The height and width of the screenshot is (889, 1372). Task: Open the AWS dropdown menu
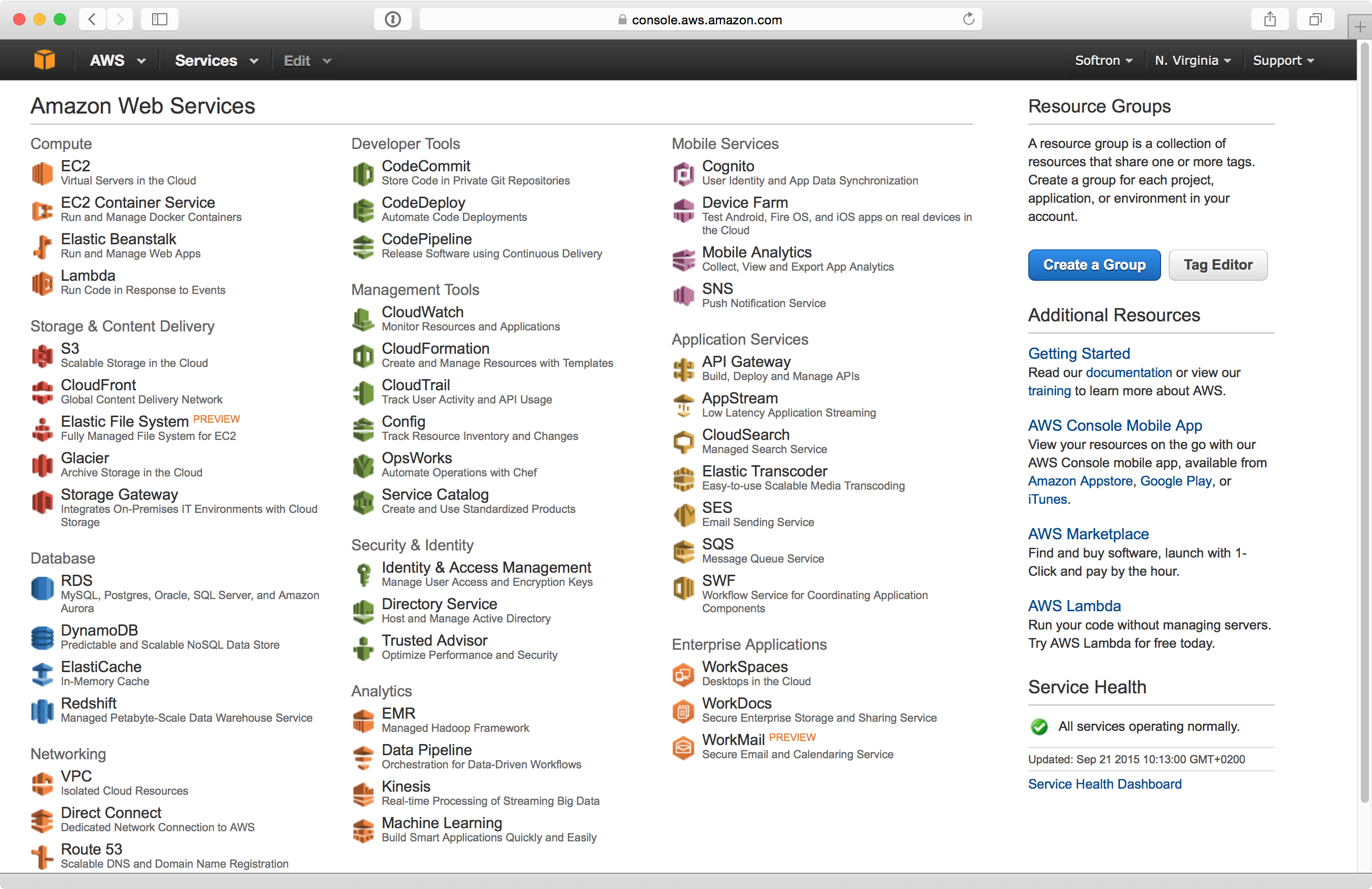click(118, 60)
